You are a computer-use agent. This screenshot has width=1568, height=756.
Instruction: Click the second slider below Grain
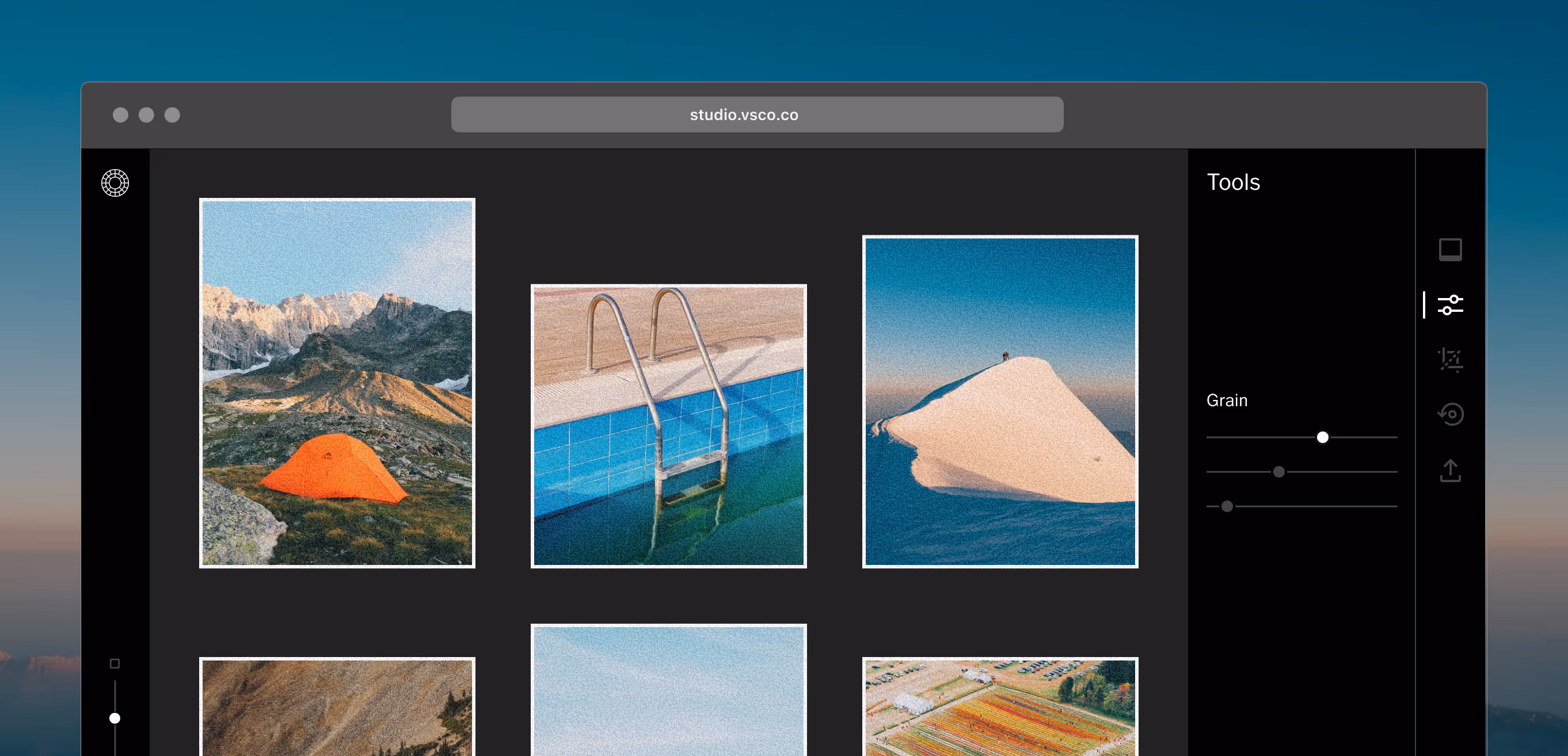pos(1279,472)
